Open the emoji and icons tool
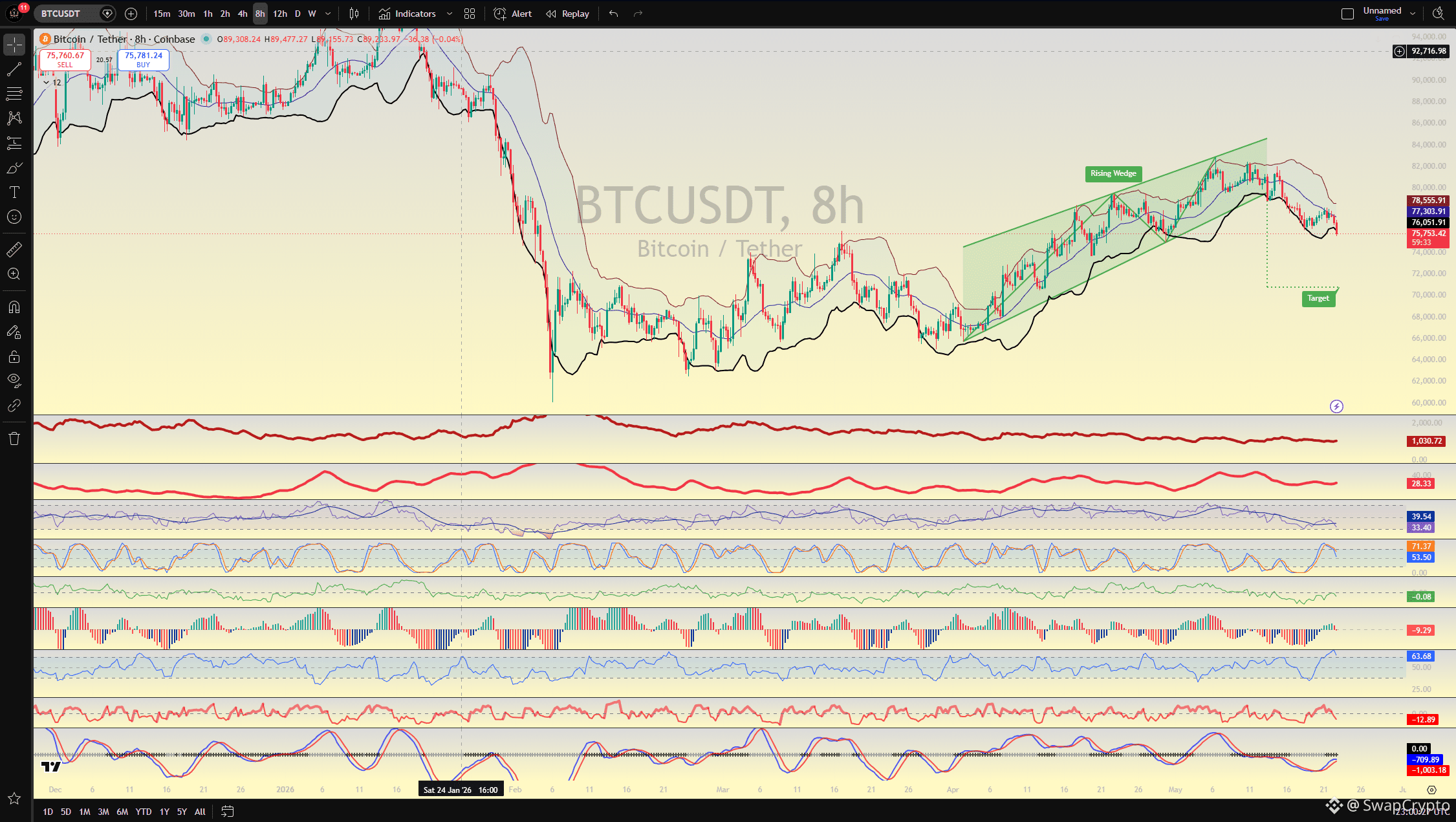The image size is (1456, 822). coord(14,217)
